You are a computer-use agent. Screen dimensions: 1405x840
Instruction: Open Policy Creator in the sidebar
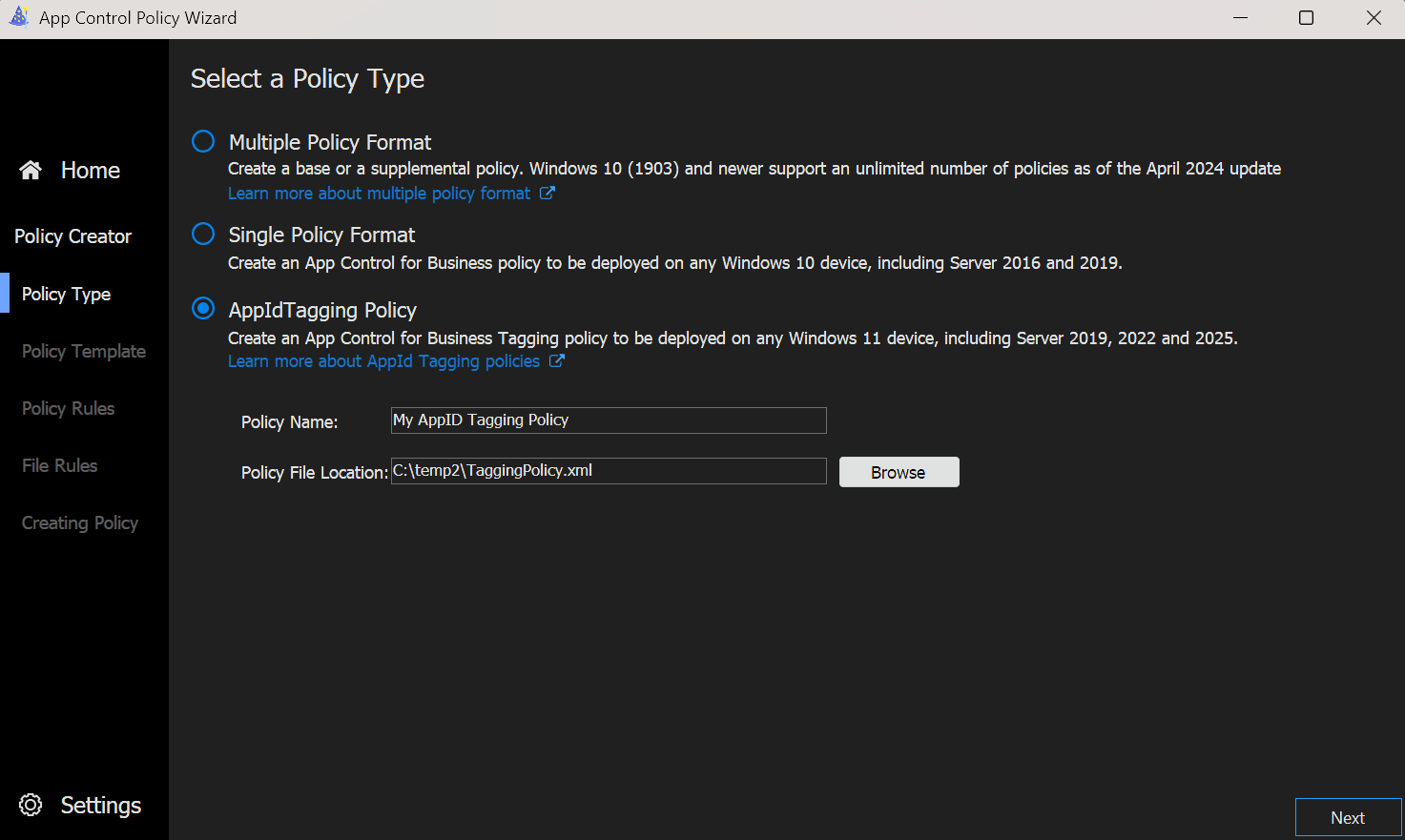point(73,236)
